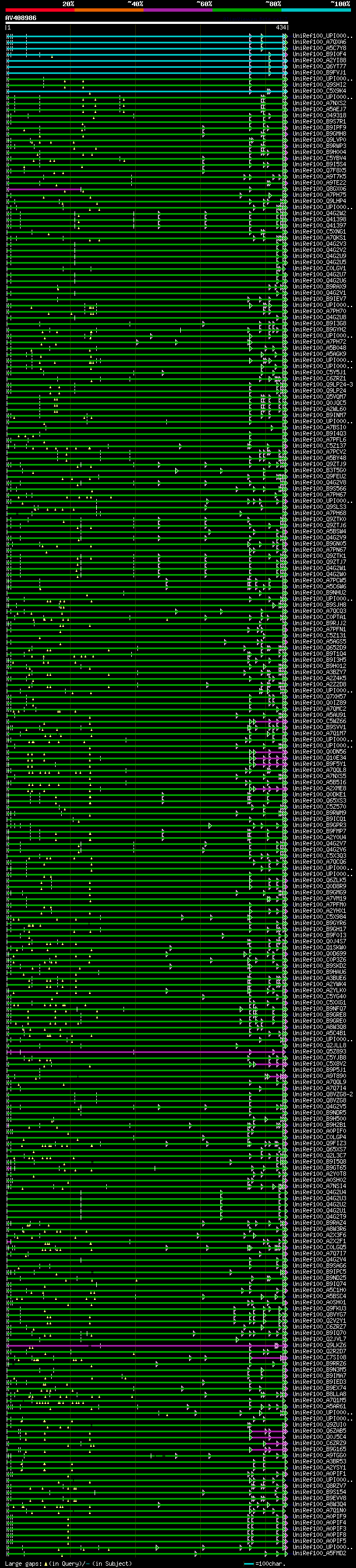Image resolution: width=356 pixels, height=1568 pixels.
Task: Click the last hit UniRef100_A5FMD2
Action: click(x=319, y=1554)
